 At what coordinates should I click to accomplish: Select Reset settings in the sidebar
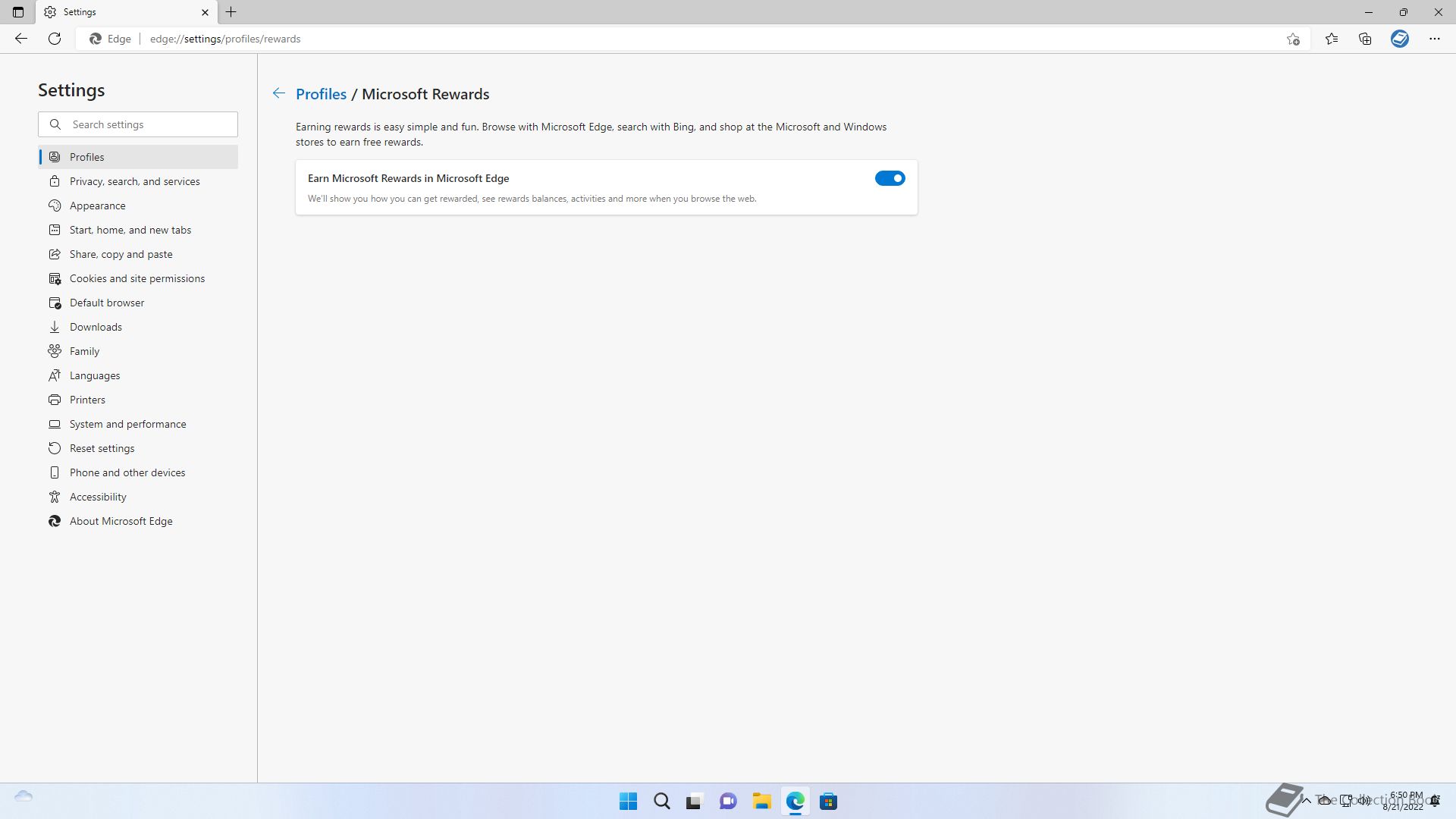(138, 448)
